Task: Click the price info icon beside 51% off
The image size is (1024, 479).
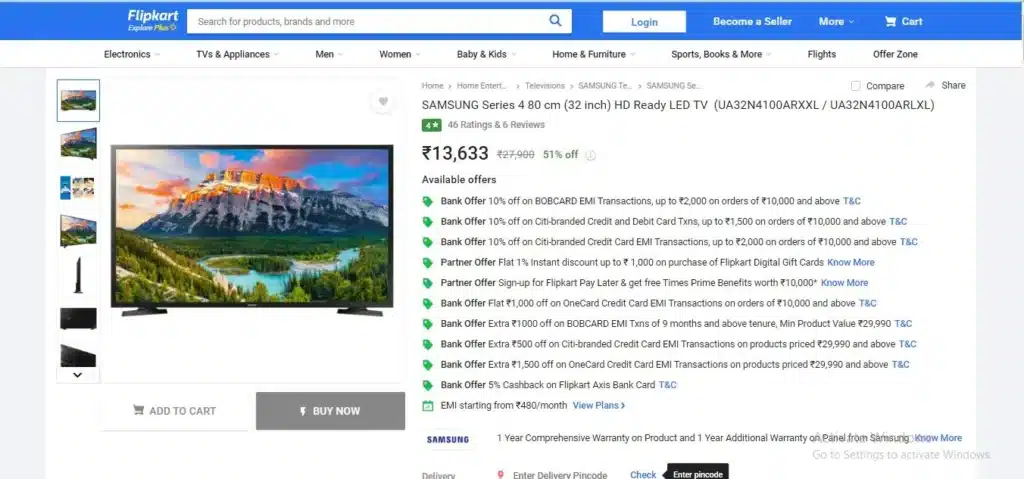Action: pyautogui.click(x=590, y=156)
